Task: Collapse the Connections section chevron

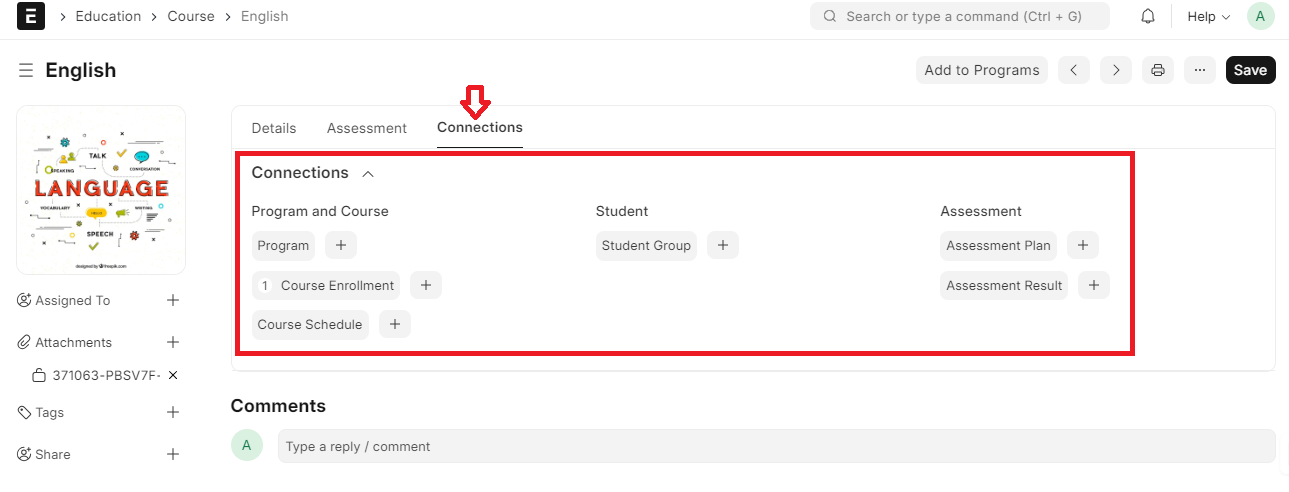Action: tap(368, 174)
